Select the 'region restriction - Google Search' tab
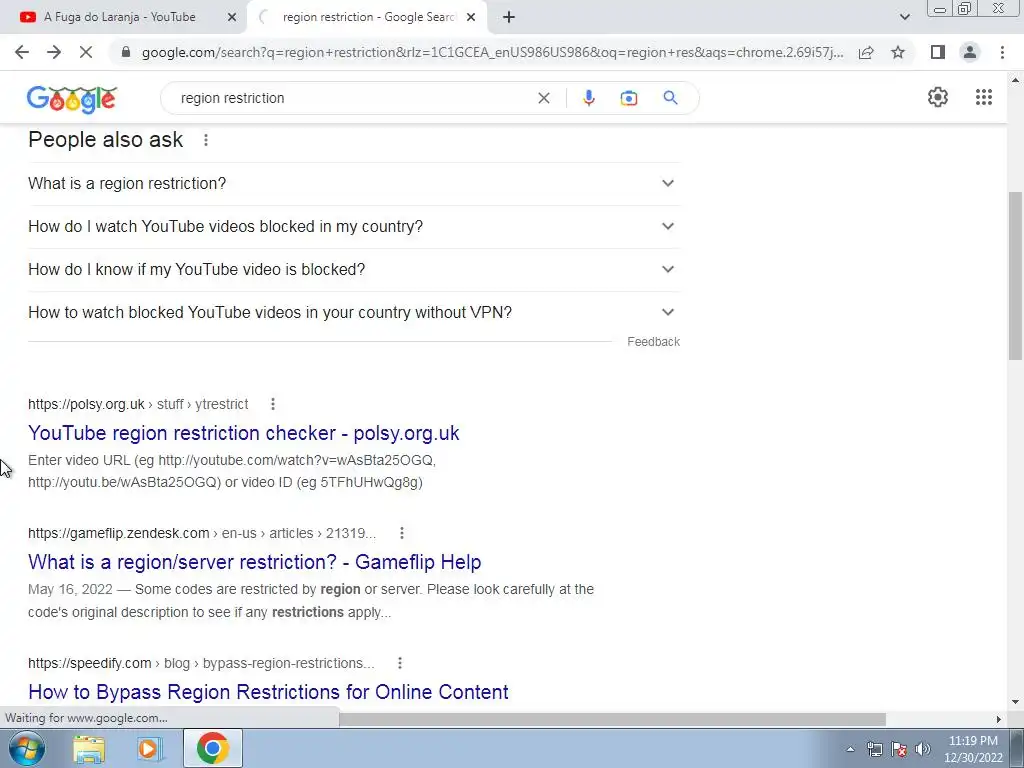 click(x=367, y=18)
